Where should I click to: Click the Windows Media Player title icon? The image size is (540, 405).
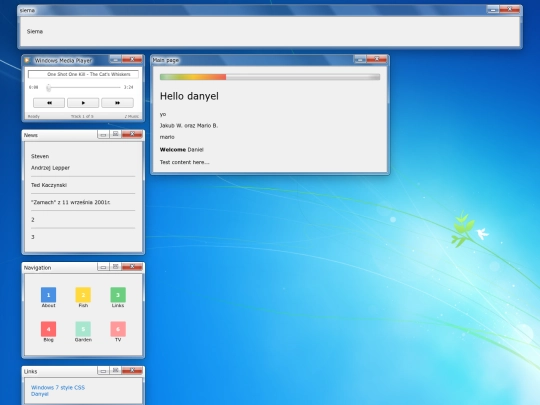27,60
